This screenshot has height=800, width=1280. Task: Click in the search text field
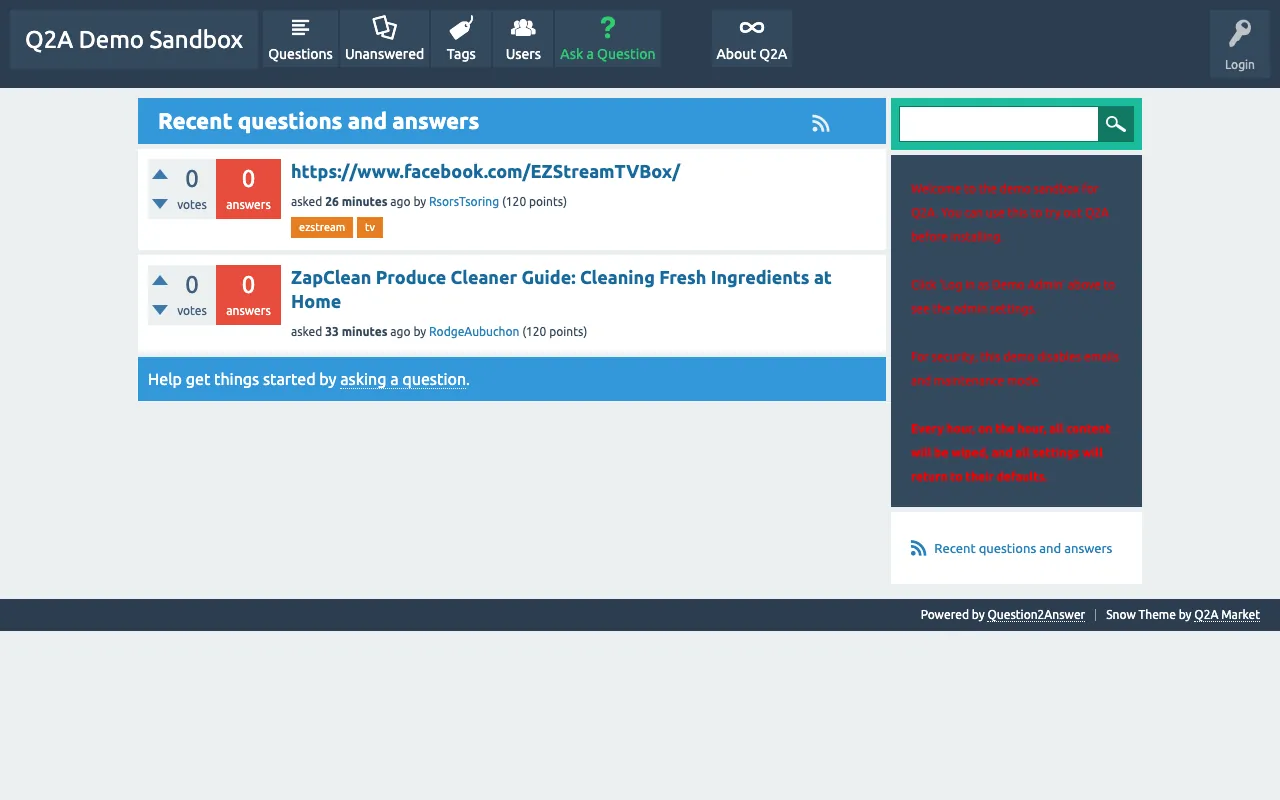[999, 124]
